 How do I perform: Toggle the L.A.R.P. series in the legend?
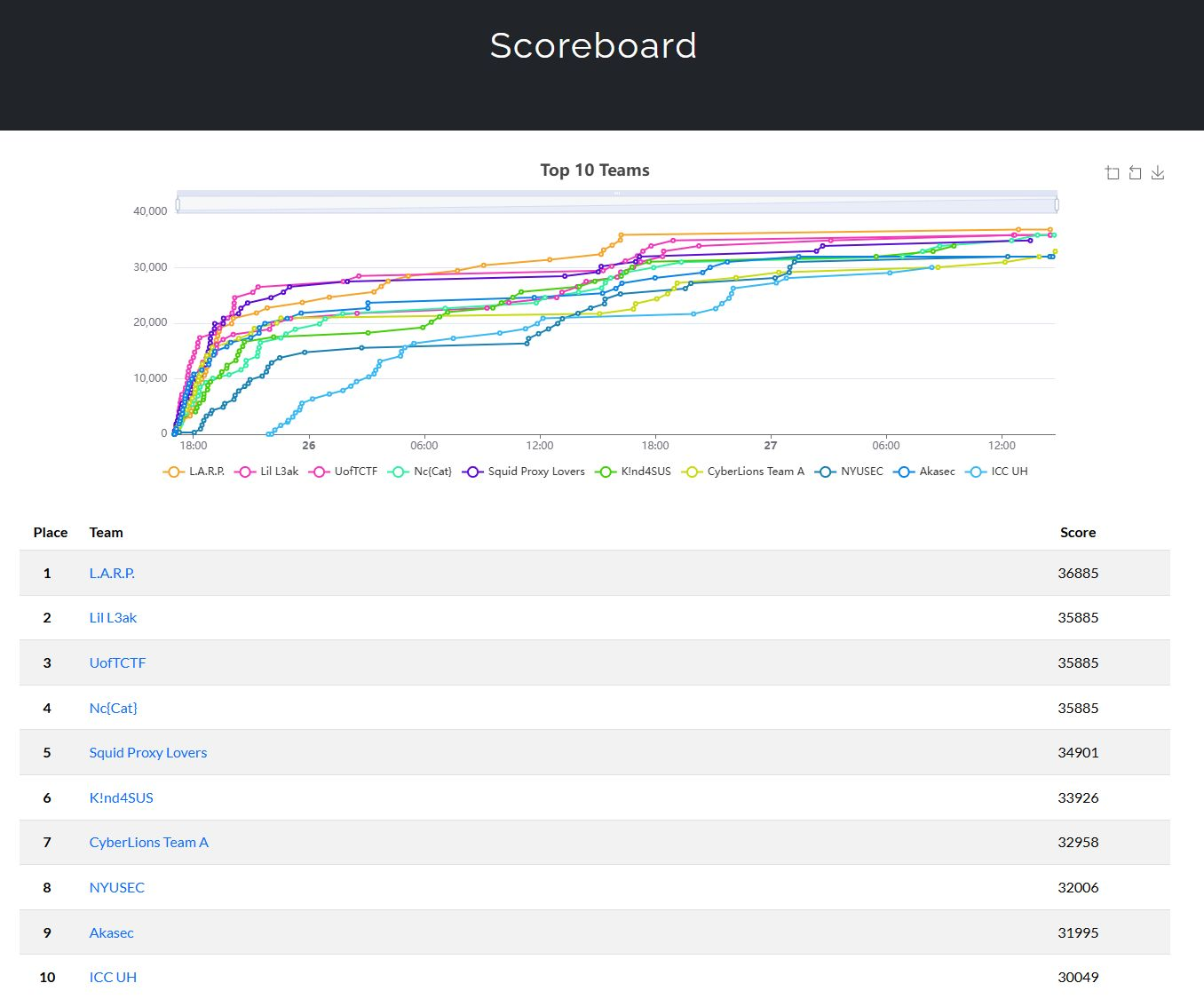click(x=204, y=472)
